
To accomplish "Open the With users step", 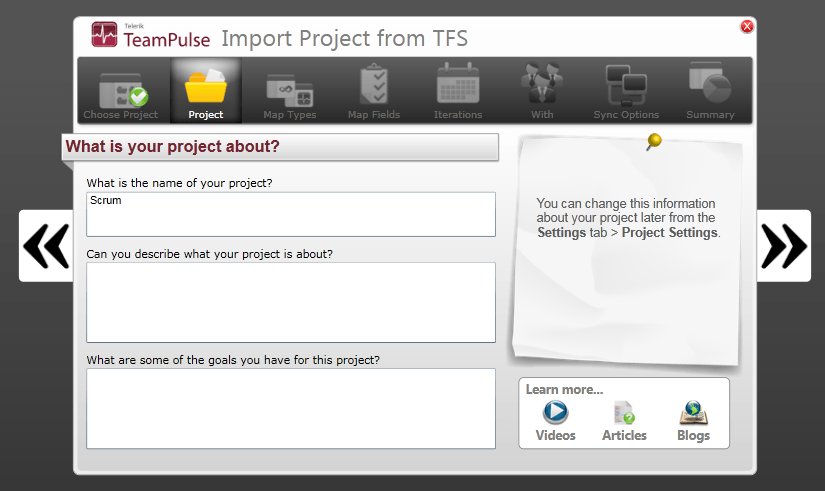I will click(x=542, y=91).
